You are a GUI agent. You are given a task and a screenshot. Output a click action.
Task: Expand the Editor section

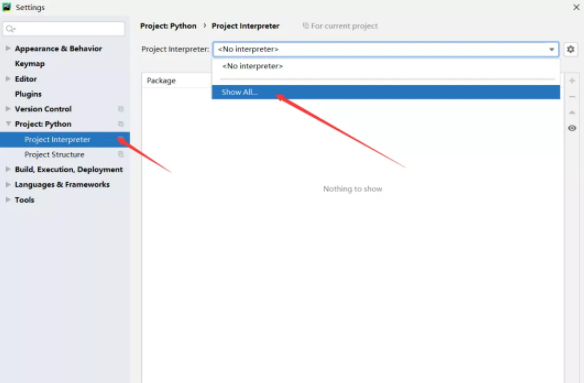8,79
